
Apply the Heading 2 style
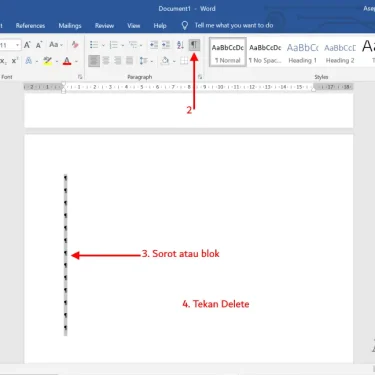point(340,53)
